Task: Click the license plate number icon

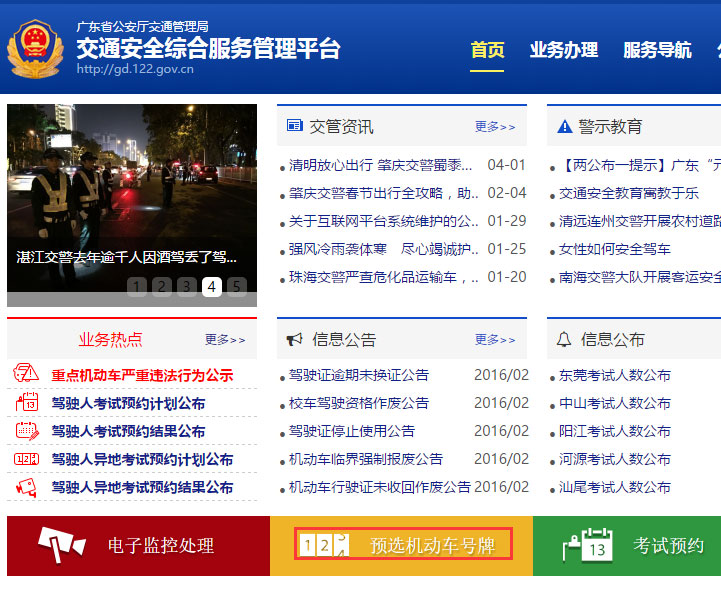Action: pos(324,545)
